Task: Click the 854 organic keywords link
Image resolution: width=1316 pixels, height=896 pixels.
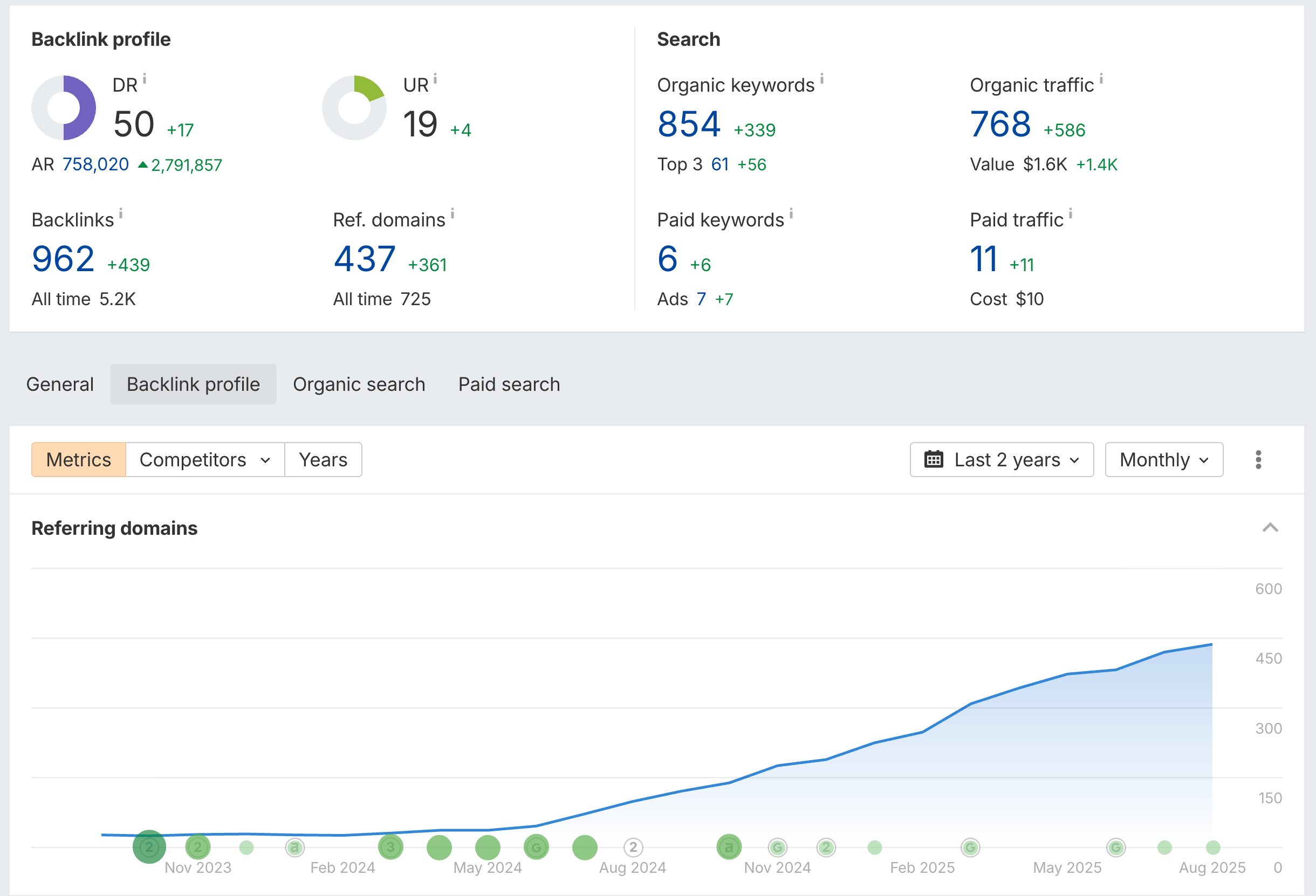Action: [x=689, y=123]
